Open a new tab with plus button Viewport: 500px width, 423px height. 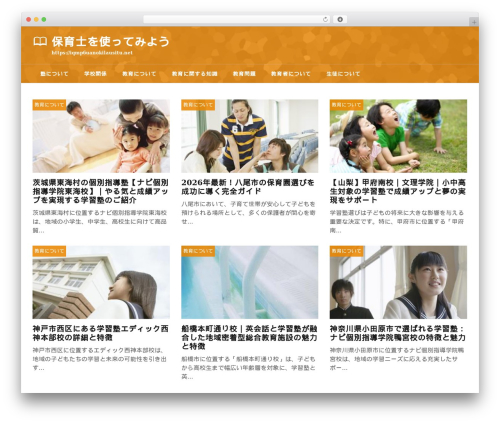(474, 22)
